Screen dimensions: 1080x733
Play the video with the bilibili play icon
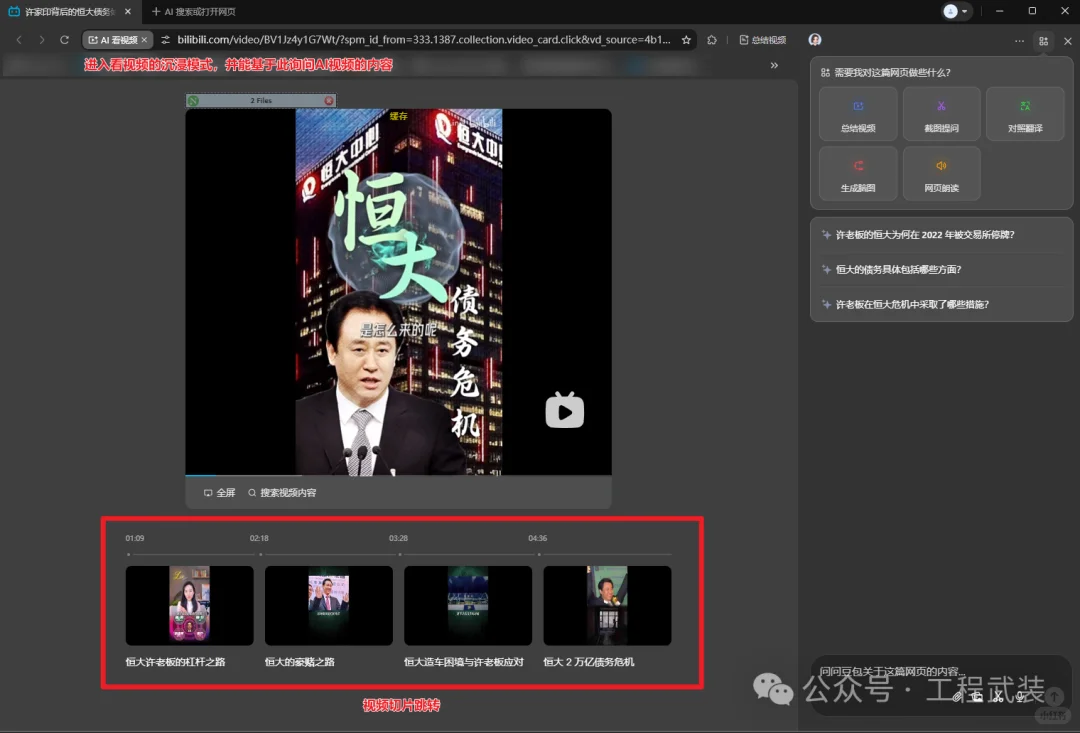coord(565,410)
